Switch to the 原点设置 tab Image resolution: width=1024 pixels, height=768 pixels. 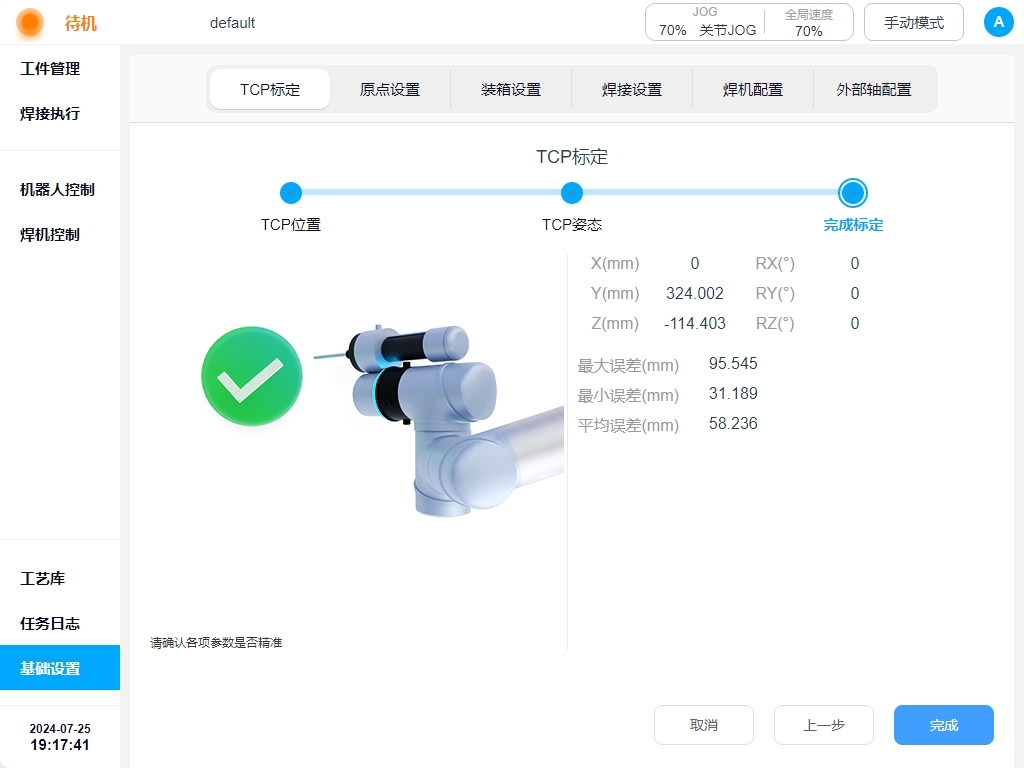[x=390, y=89]
